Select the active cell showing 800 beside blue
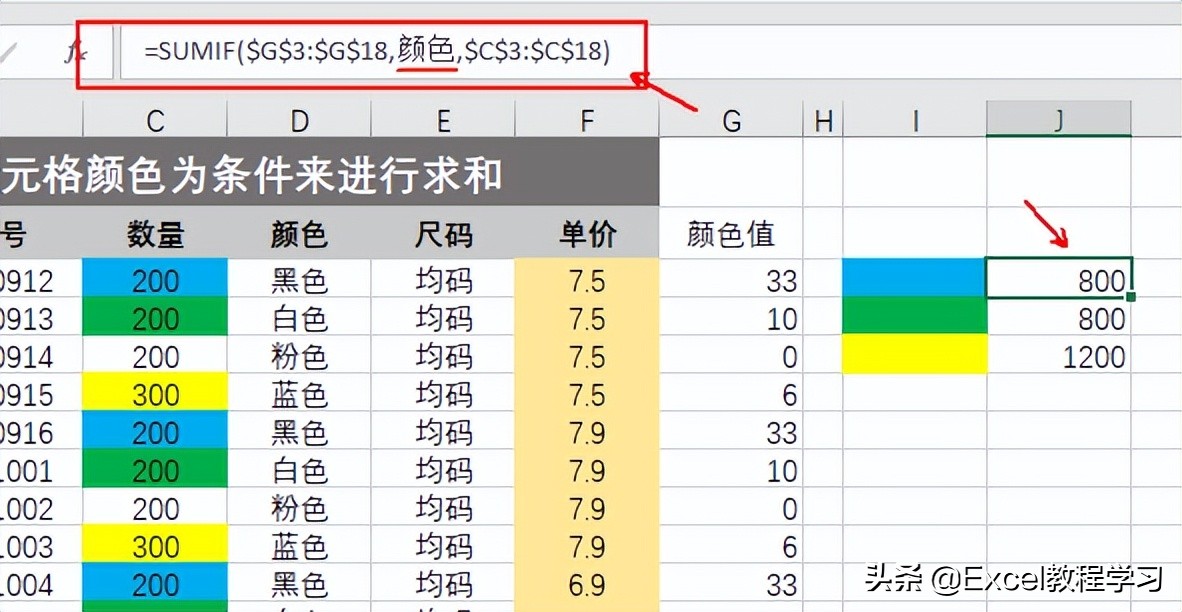The width and height of the screenshot is (1182, 612). pos(1059,277)
